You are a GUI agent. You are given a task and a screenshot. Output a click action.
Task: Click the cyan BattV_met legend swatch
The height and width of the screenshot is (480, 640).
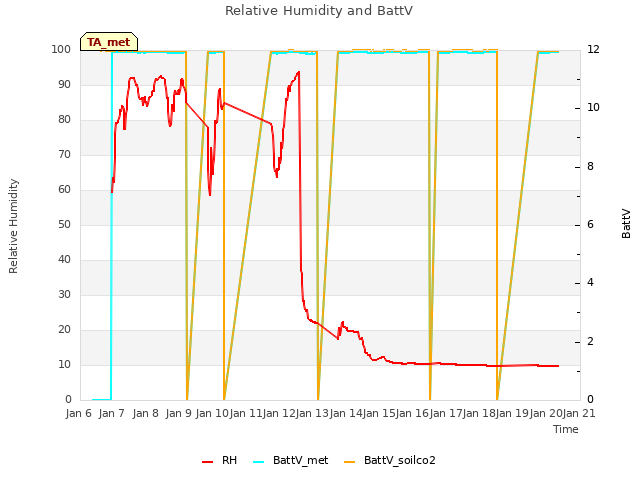[x=258, y=461]
